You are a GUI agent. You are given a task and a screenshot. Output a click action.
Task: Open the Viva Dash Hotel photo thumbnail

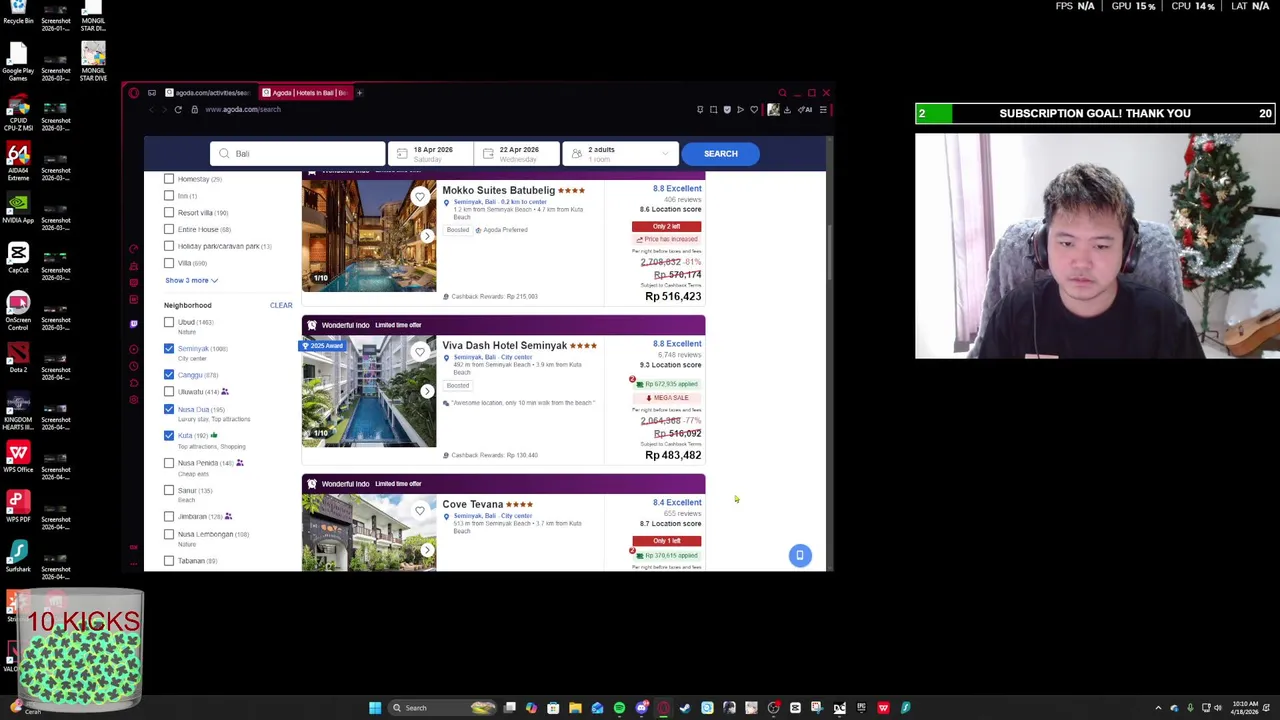point(369,391)
